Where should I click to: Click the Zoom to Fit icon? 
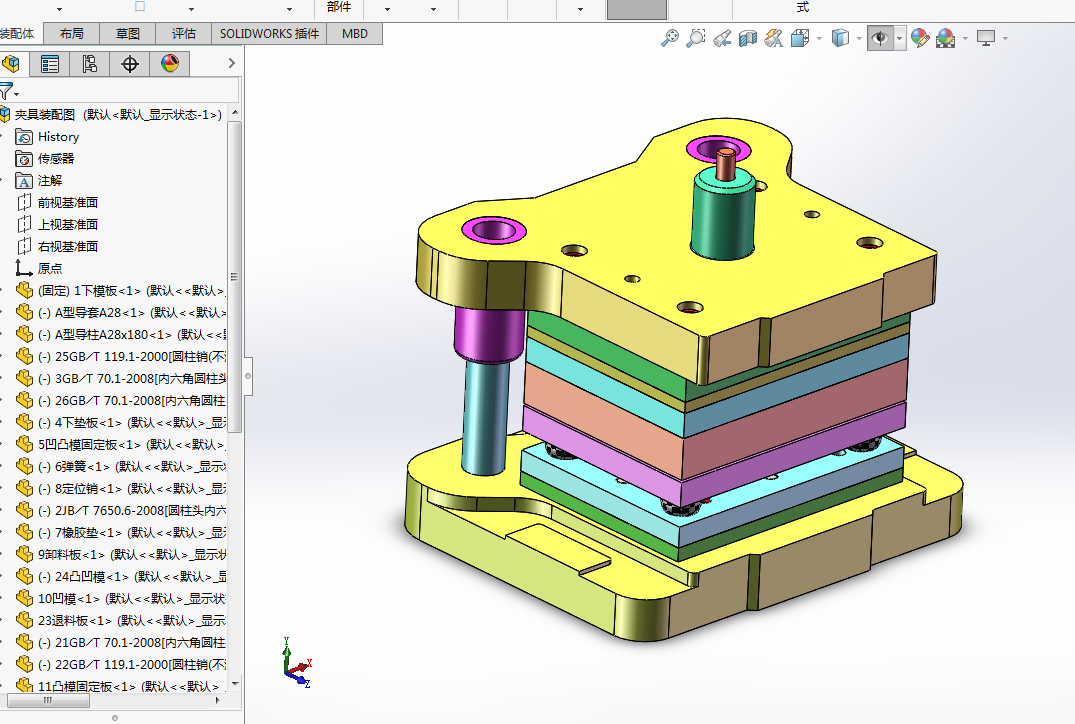click(670, 38)
